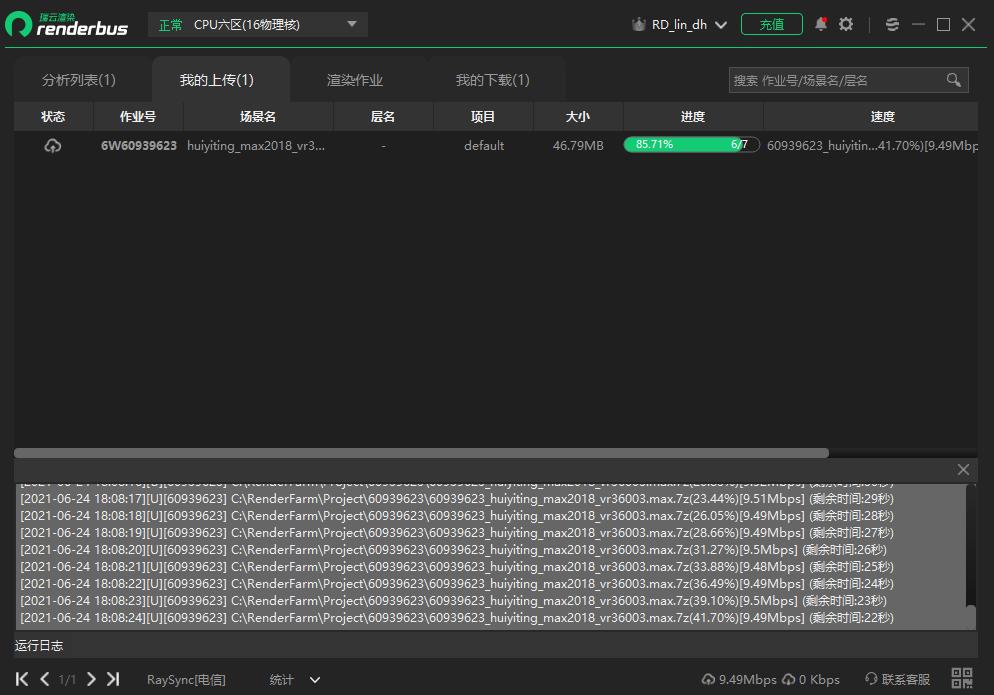Switch to the 渲染作业 tab
This screenshot has height=695, width=994.
pos(355,80)
